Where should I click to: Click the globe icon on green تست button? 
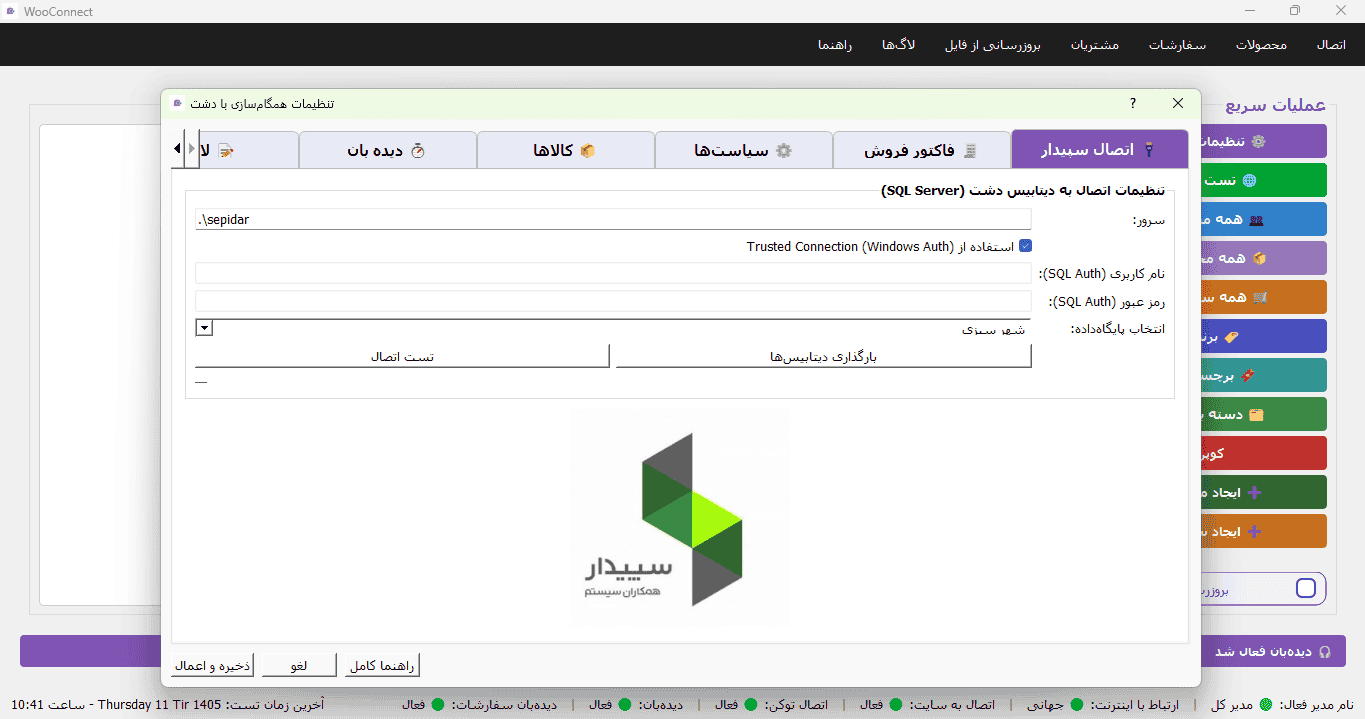[1248, 181]
